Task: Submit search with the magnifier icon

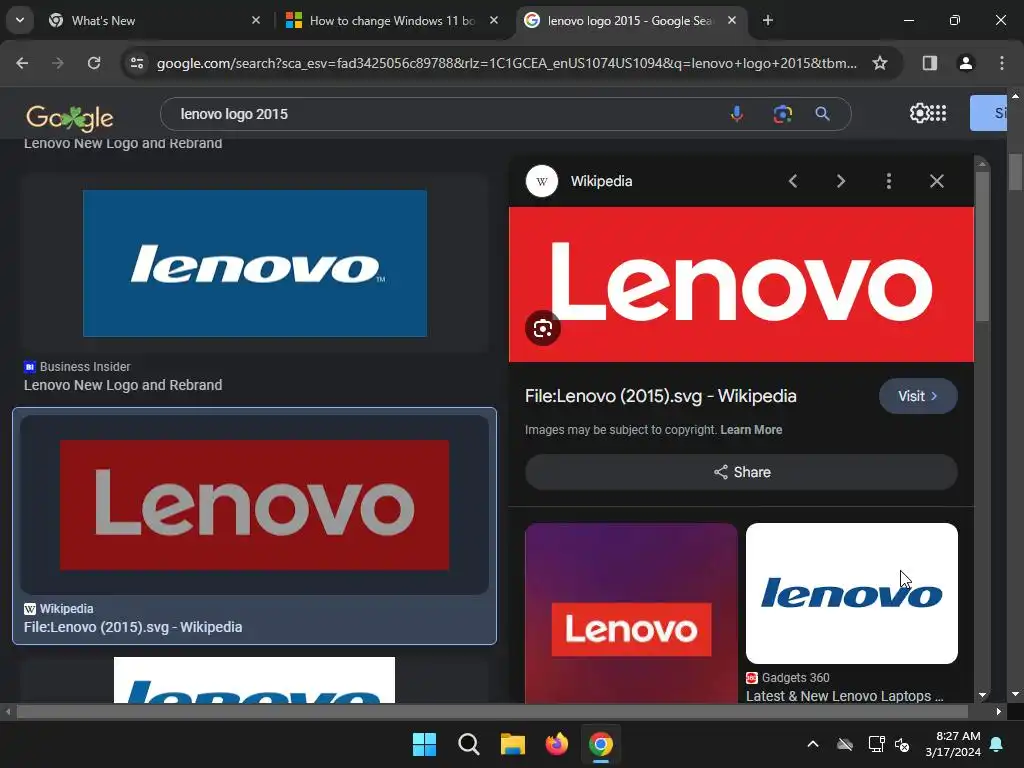Action: 823,114
